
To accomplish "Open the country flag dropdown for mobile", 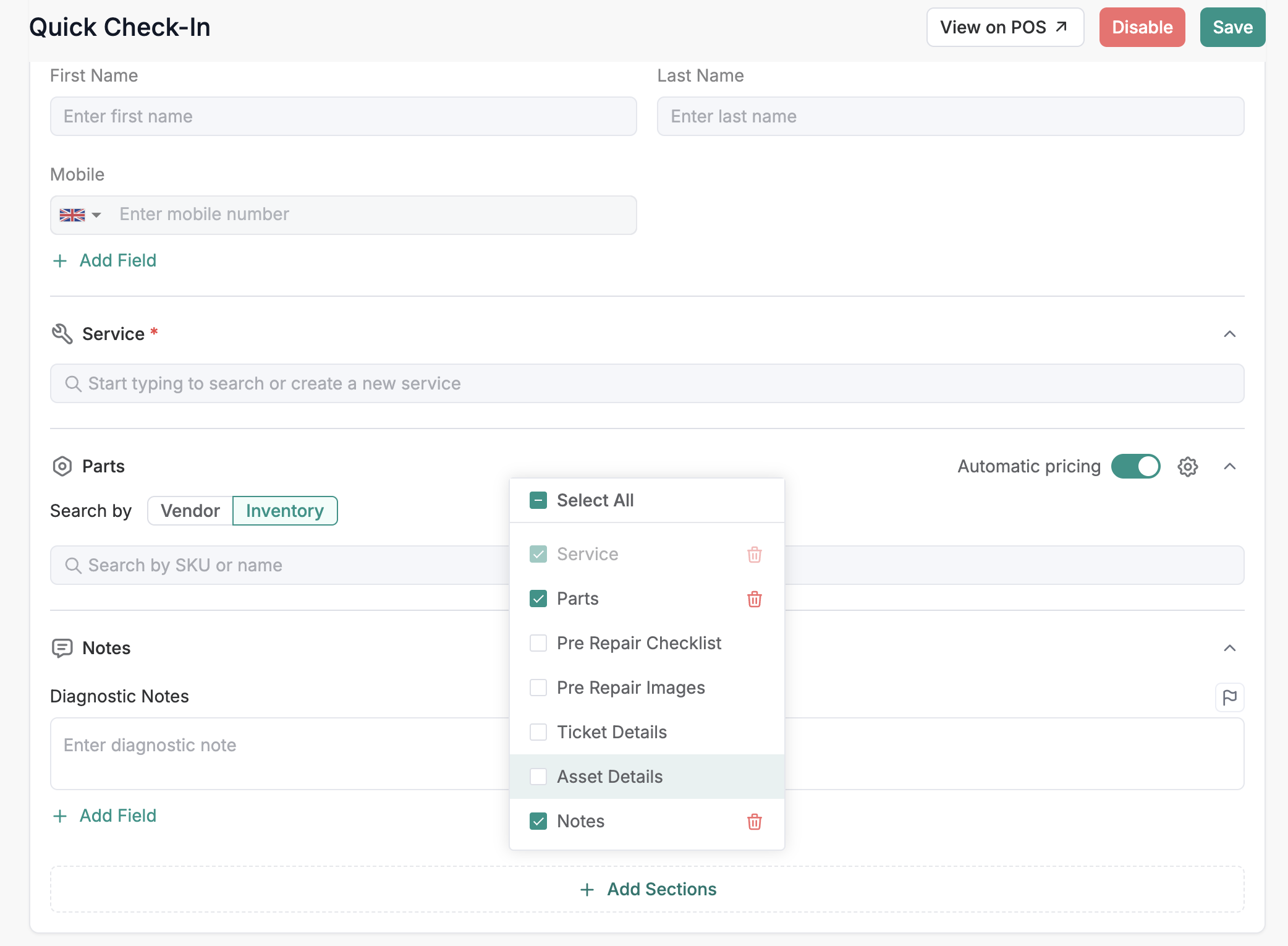I will pos(80,215).
